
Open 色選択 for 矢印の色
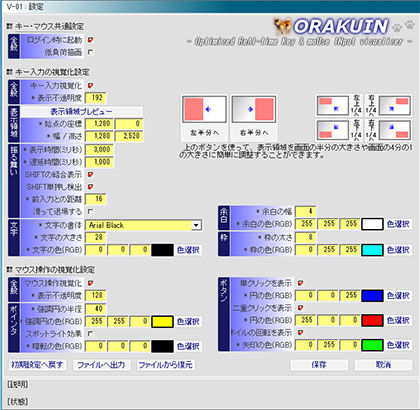pos(398,345)
